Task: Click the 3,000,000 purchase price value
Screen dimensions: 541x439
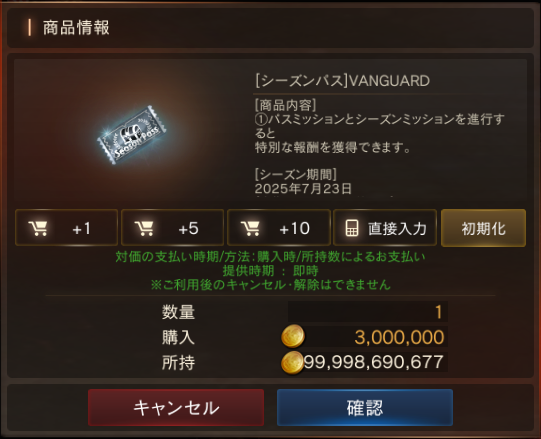Action: [x=399, y=337]
